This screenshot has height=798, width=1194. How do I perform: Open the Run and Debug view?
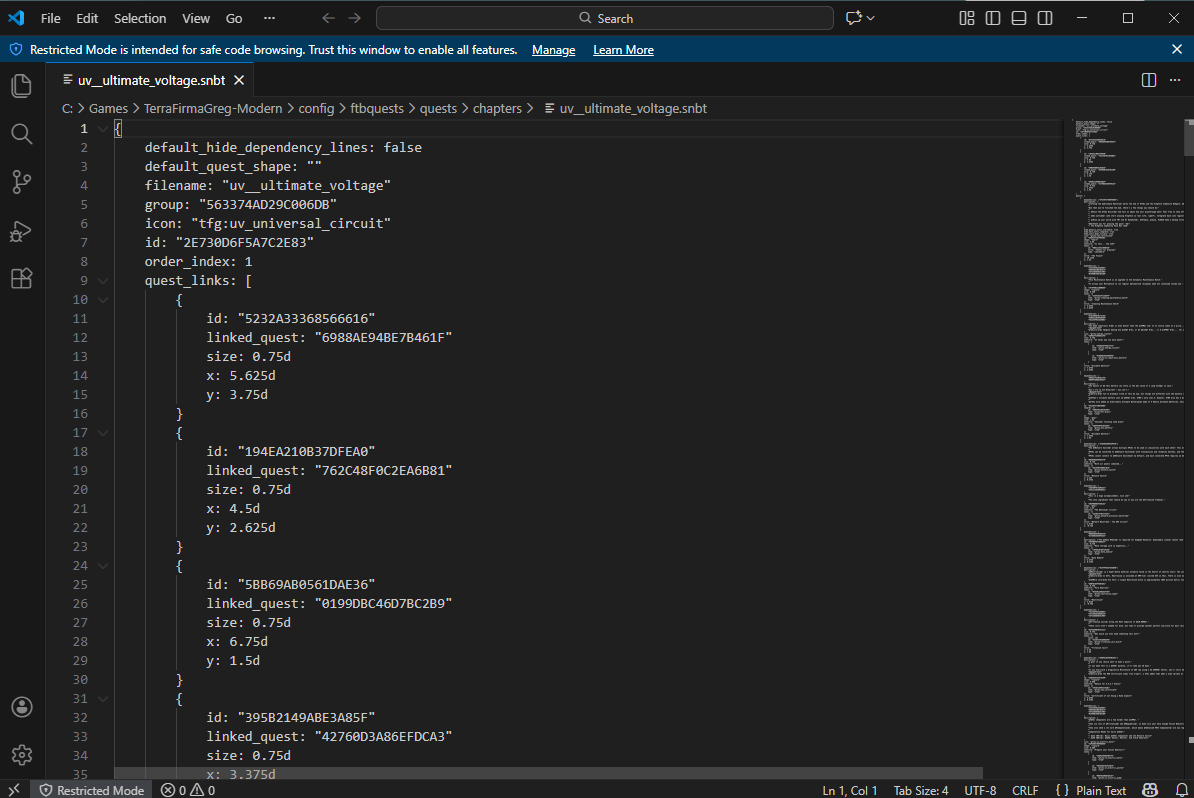tap(21, 231)
